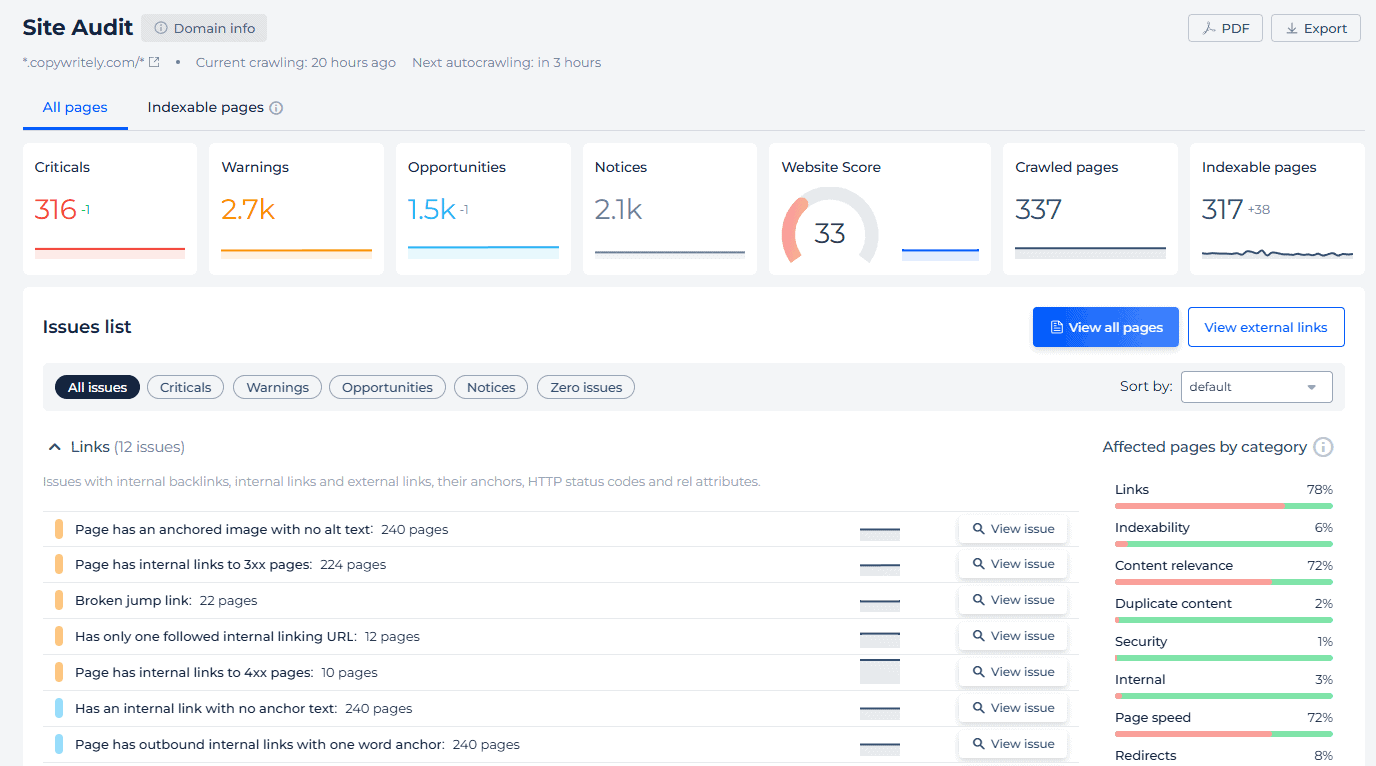Viewport: 1376px width, 766px height.
Task: Toggle the Opportunities issue filter
Action: [x=387, y=387]
